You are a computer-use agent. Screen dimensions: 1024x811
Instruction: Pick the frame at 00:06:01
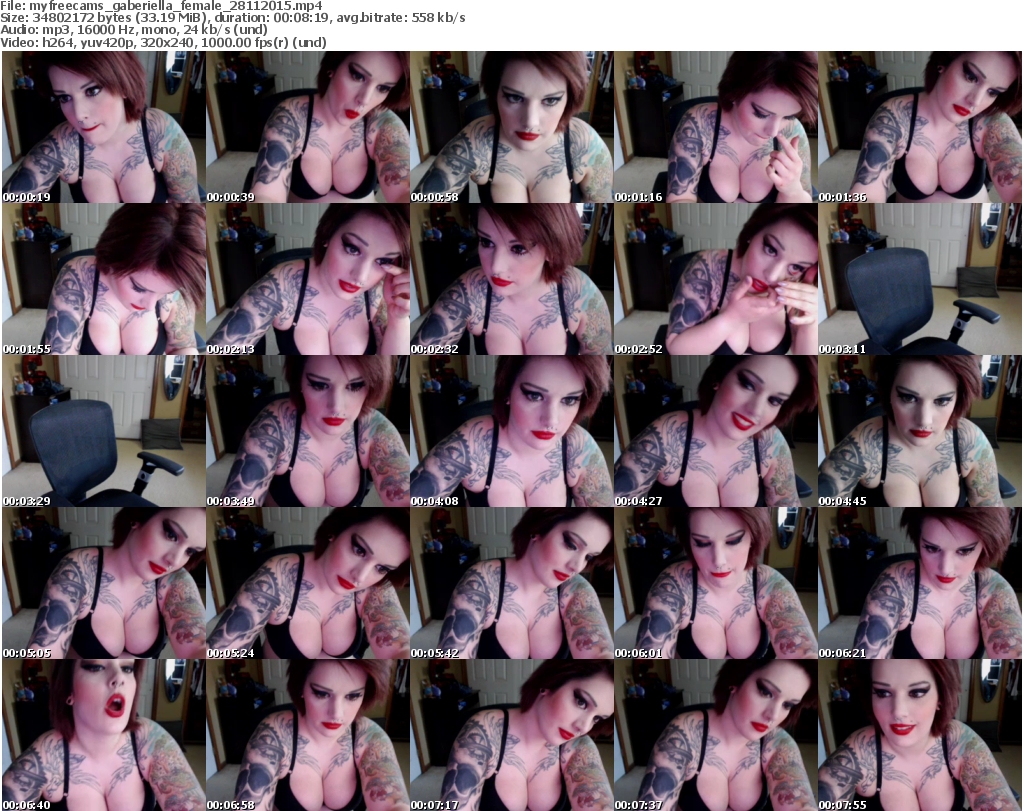[716, 583]
